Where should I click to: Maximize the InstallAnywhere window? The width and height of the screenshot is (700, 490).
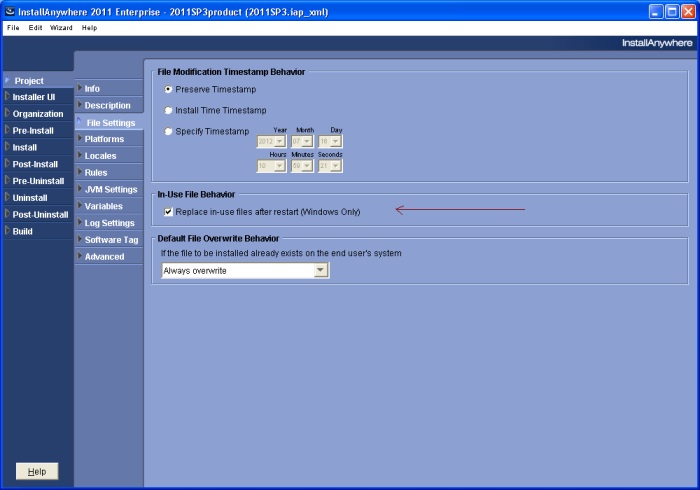pyautogui.click(x=672, y=12)
